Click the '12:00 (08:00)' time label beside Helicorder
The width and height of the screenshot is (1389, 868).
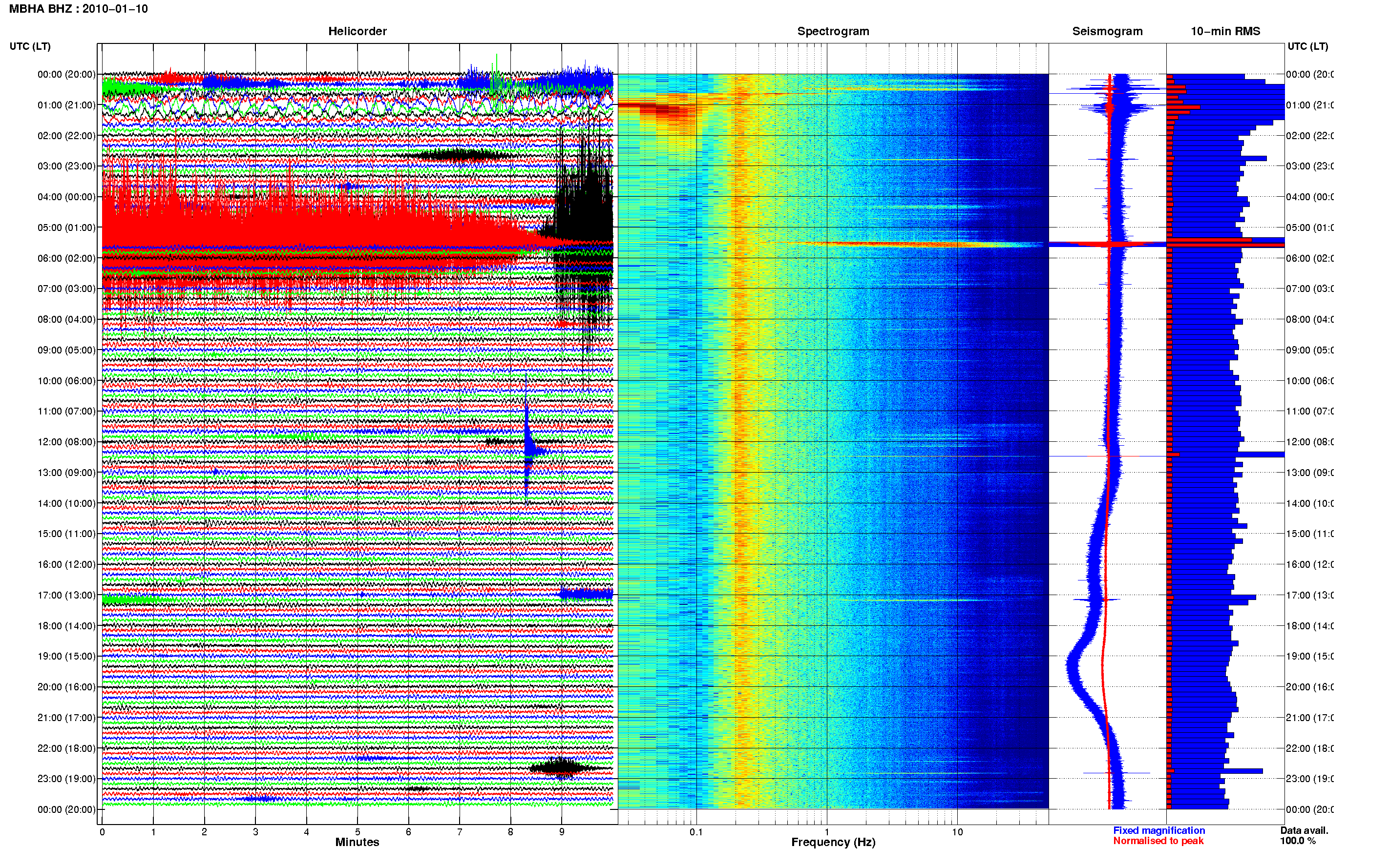click(66, 441)
